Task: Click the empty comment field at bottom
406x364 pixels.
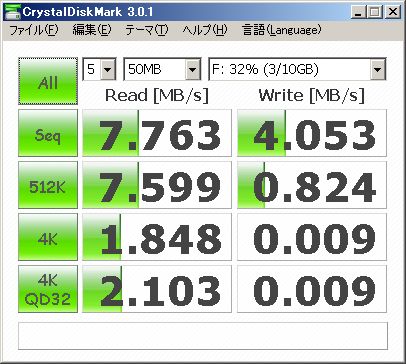Action: point(203,336)
